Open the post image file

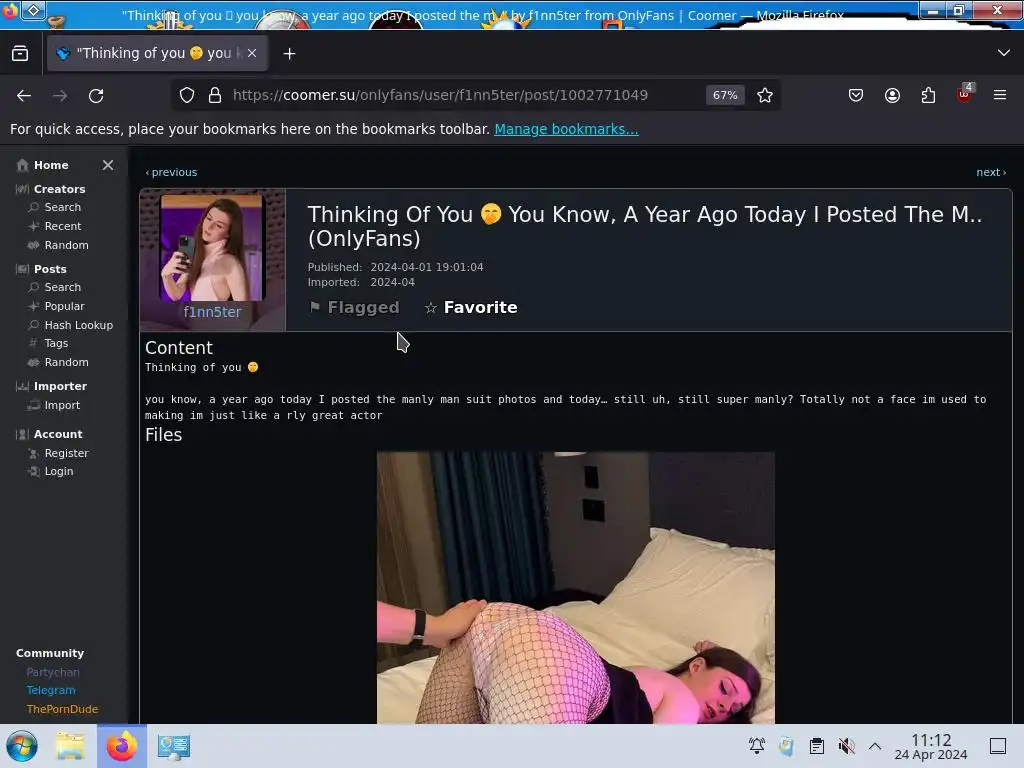coord(575,587)
